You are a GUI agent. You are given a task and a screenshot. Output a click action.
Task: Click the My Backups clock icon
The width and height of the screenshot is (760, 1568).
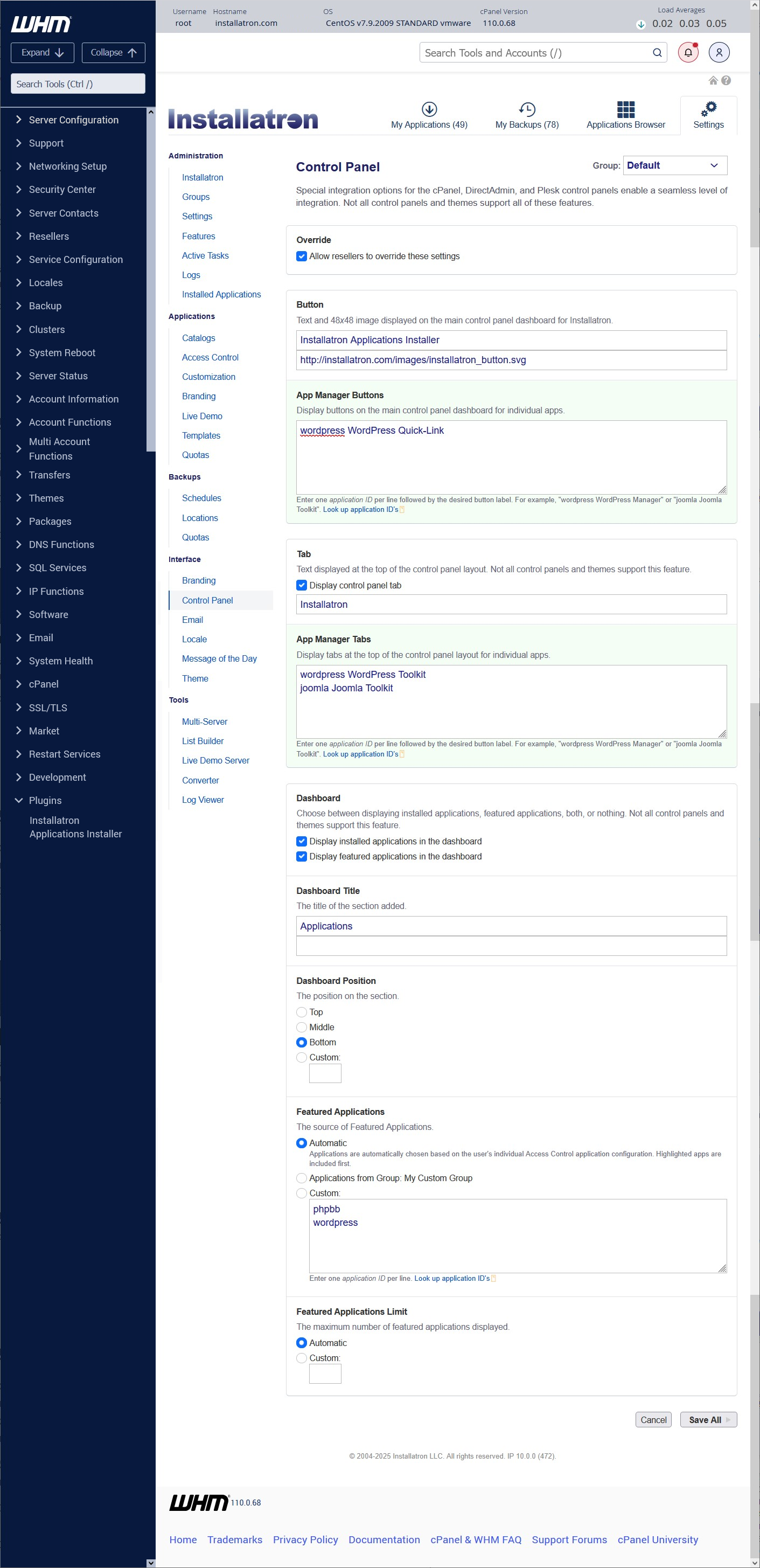pos(527,109)
